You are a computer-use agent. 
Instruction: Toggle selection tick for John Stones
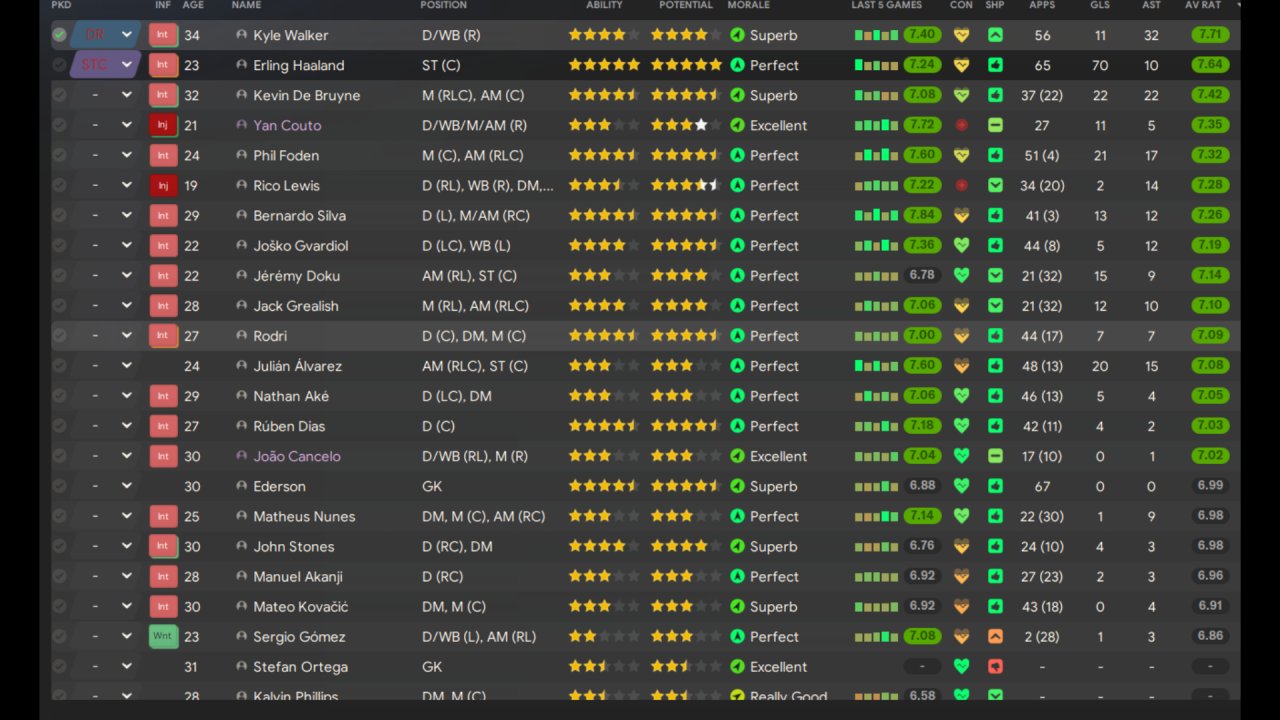pos(60,546)
